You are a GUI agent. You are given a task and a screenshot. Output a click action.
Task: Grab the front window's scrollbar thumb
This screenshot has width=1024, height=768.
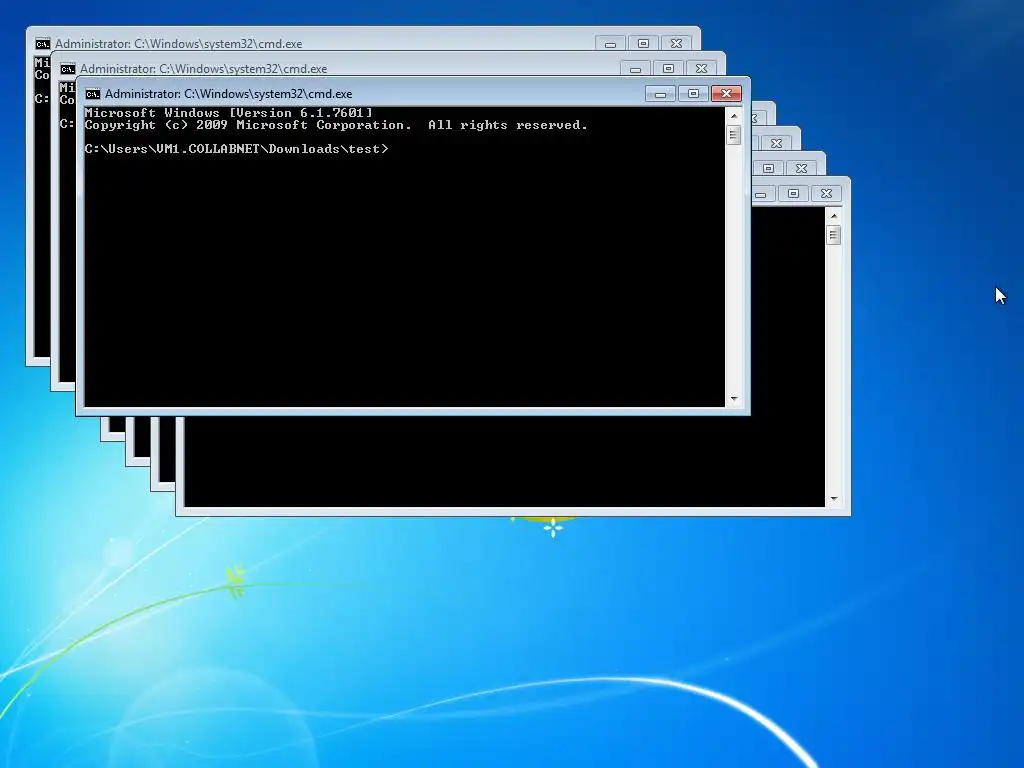tap(734, 135)
